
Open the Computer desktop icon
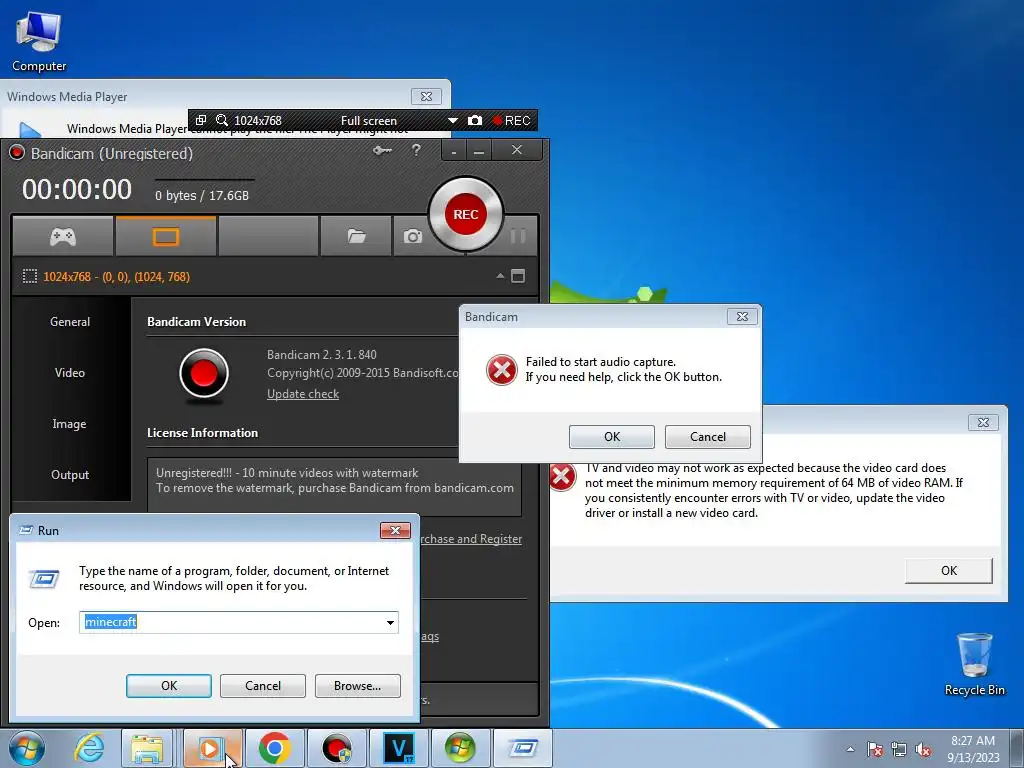(x=39, y=40)
